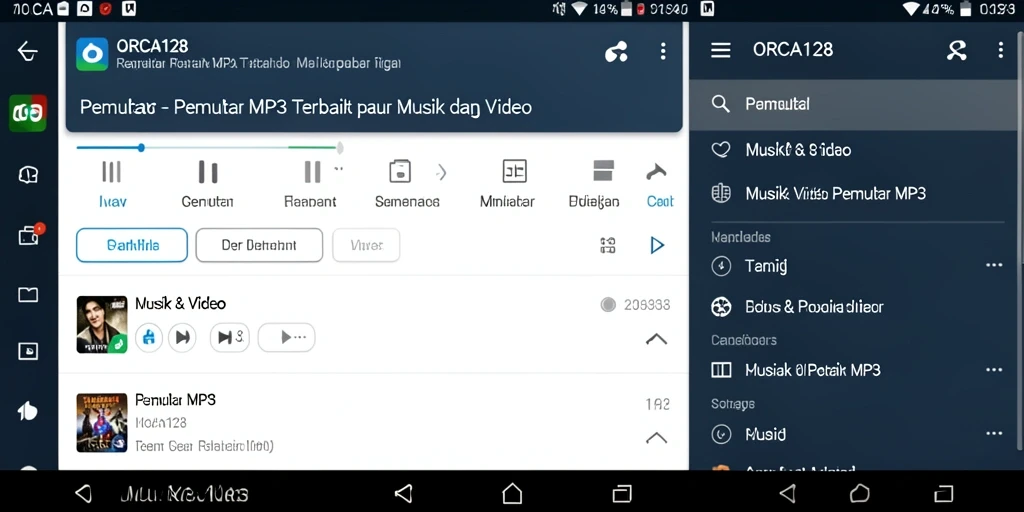Image resolution: width=1024 pixels, height=512 pixels.
Task: Click the ORCA128 app logo in header
Action: tap(92, 54)
